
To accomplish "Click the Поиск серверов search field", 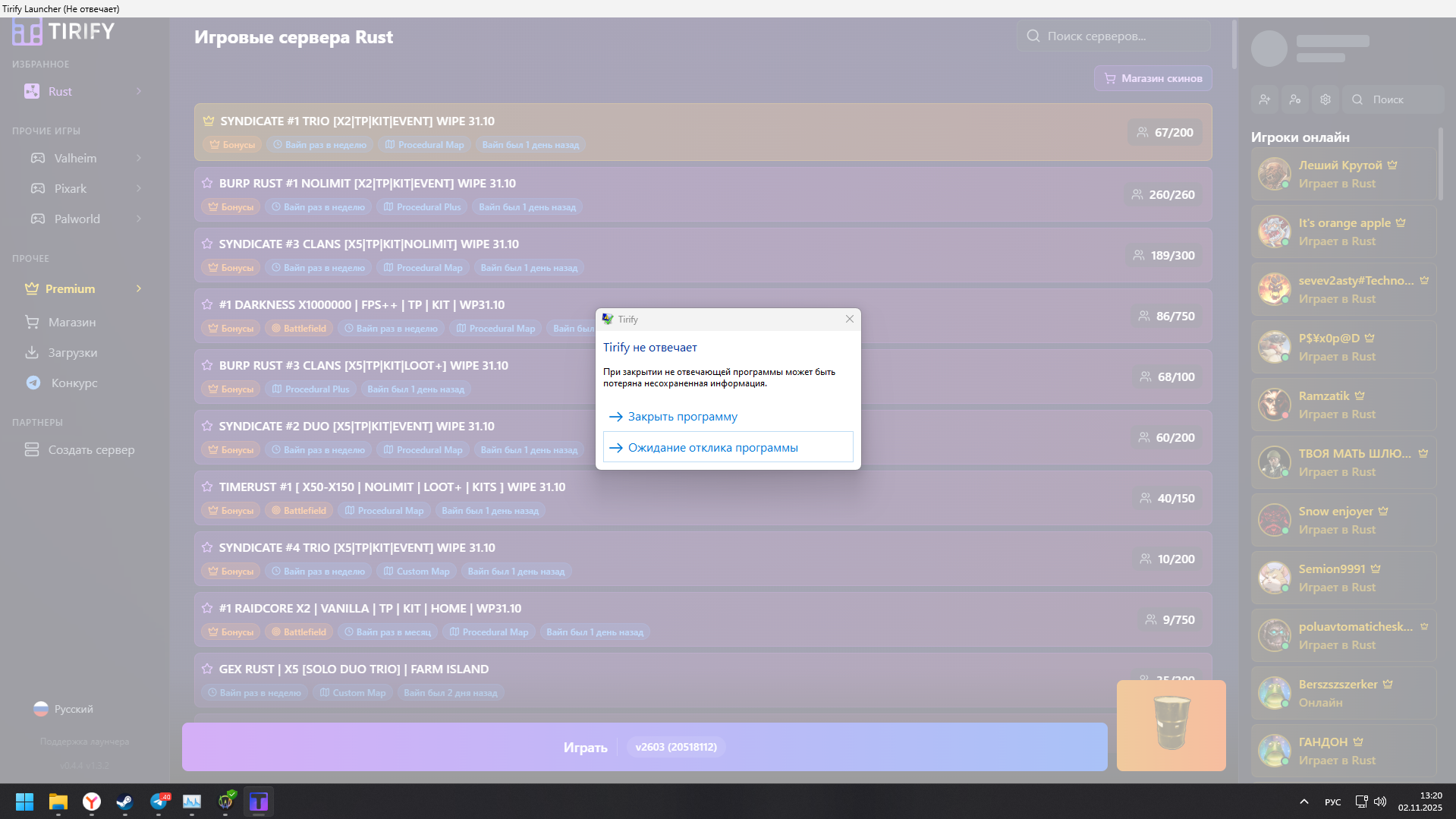I will 1112,36.
